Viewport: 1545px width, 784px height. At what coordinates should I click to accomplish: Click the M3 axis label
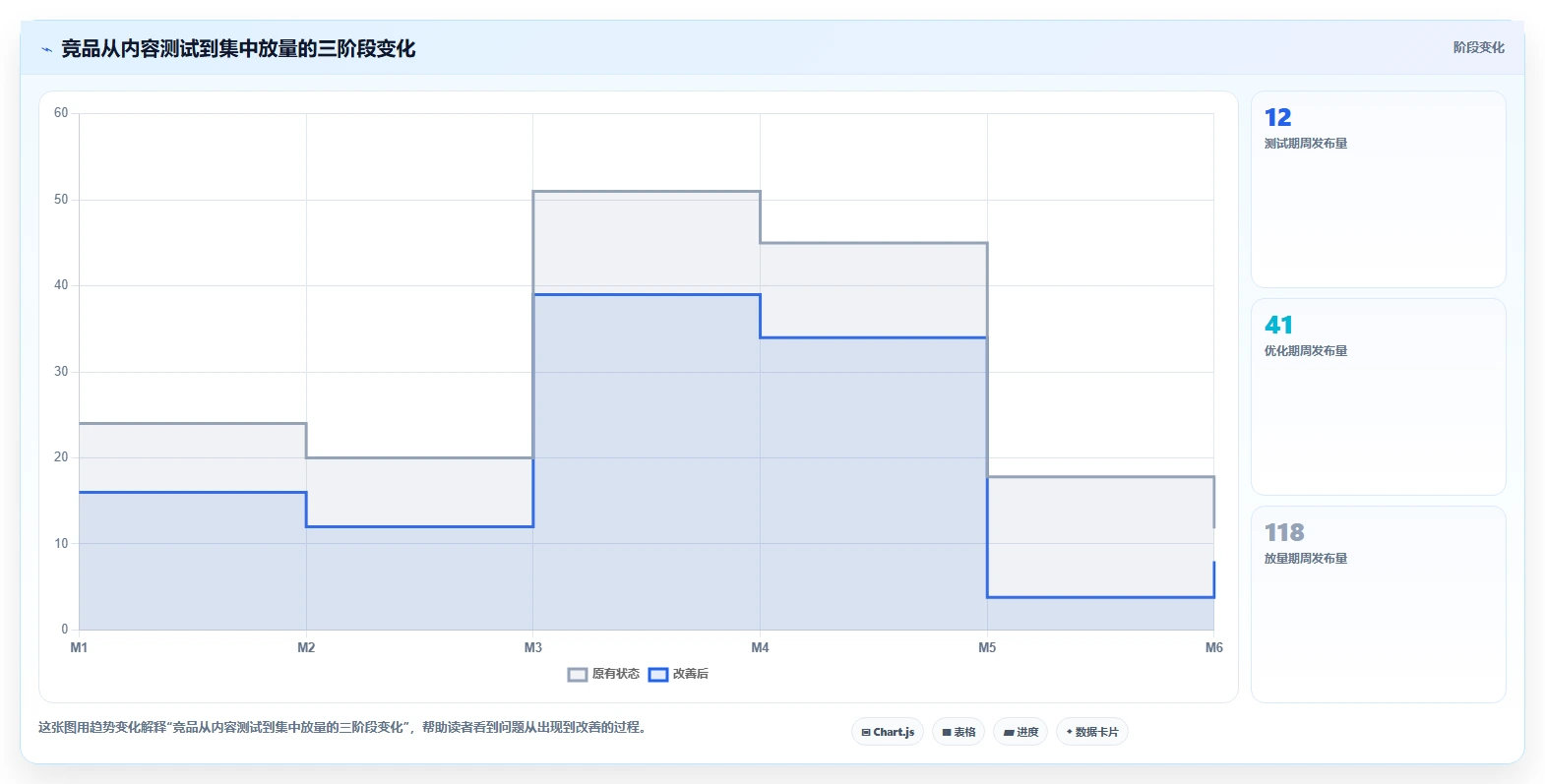coord(533,647)
